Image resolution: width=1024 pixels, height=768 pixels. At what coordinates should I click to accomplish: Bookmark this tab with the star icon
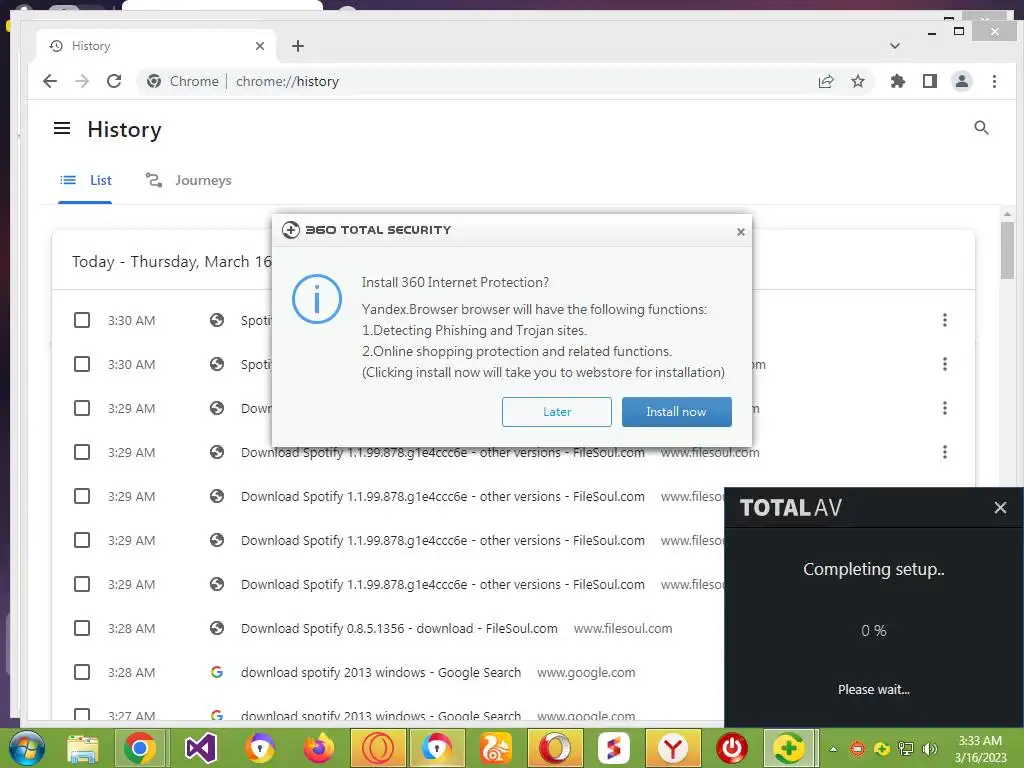[x=858, y=81]
